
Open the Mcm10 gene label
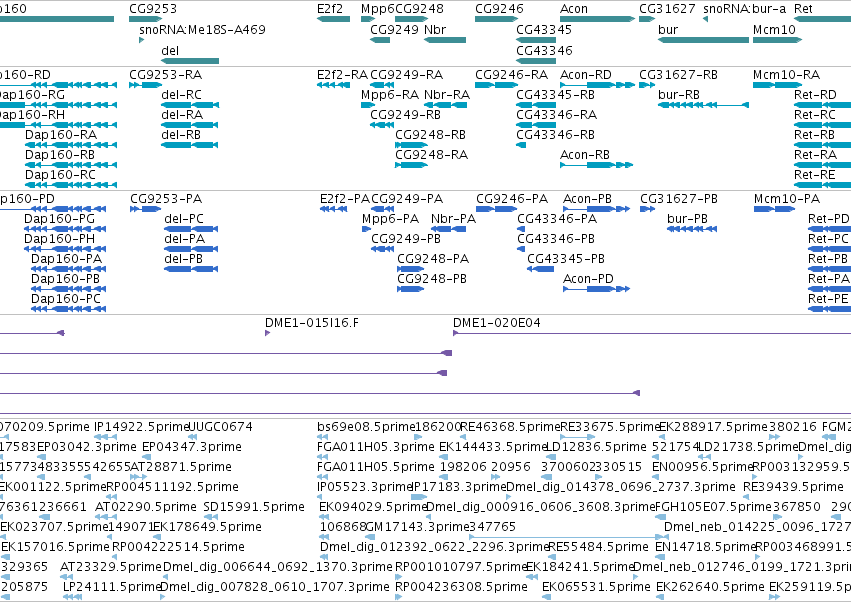774,29
